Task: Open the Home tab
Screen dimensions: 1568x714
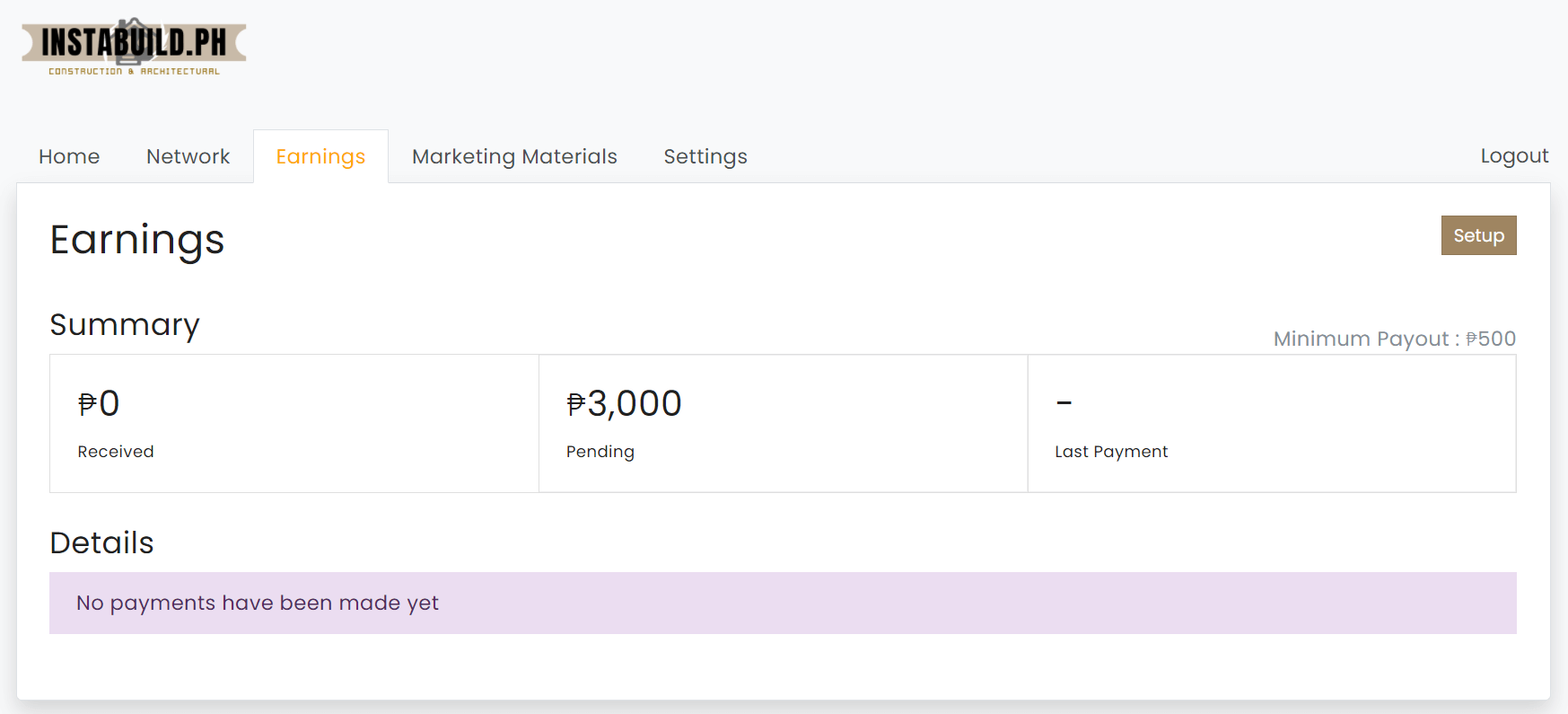Action: click(69, 156)
